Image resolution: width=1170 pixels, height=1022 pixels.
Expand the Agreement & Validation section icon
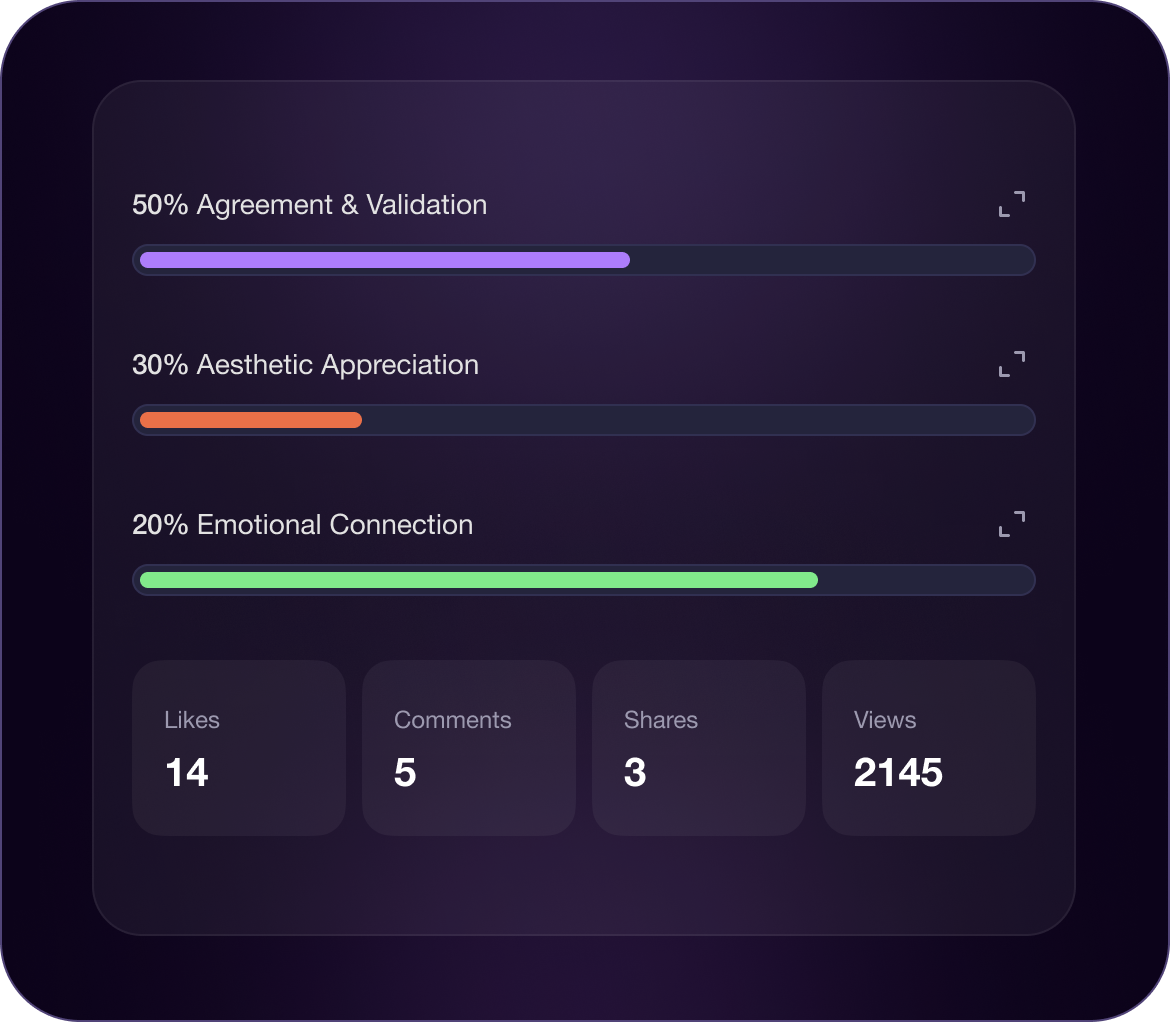[x=1012, y=204]
